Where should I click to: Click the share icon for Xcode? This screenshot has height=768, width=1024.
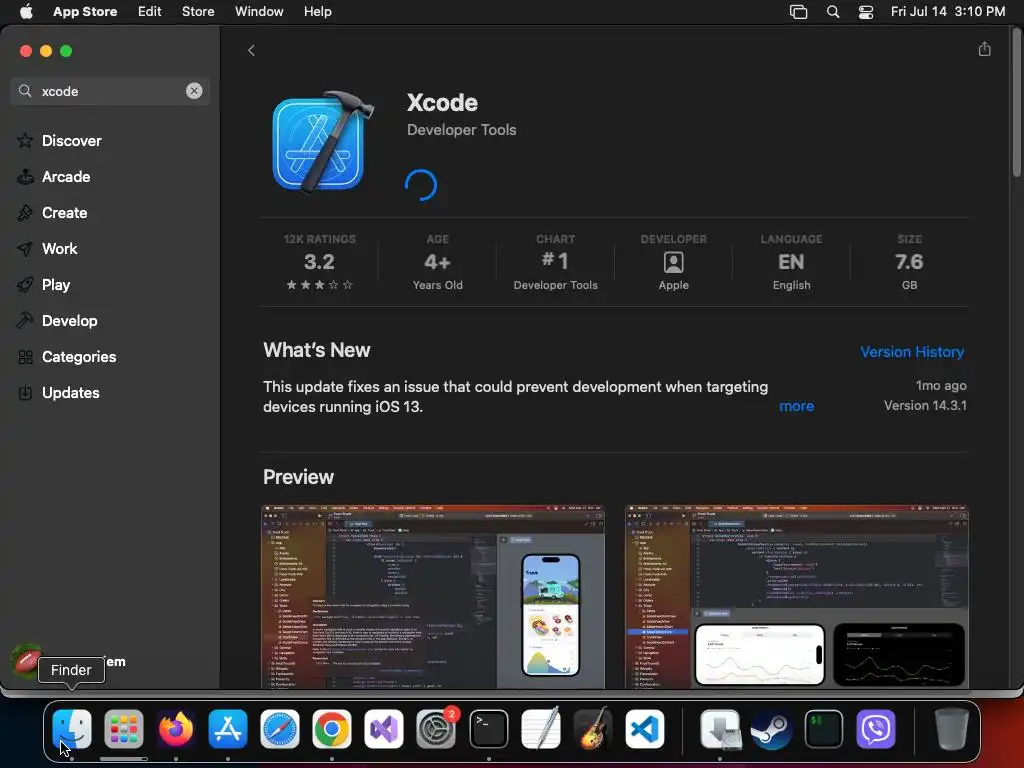[984, 50]
